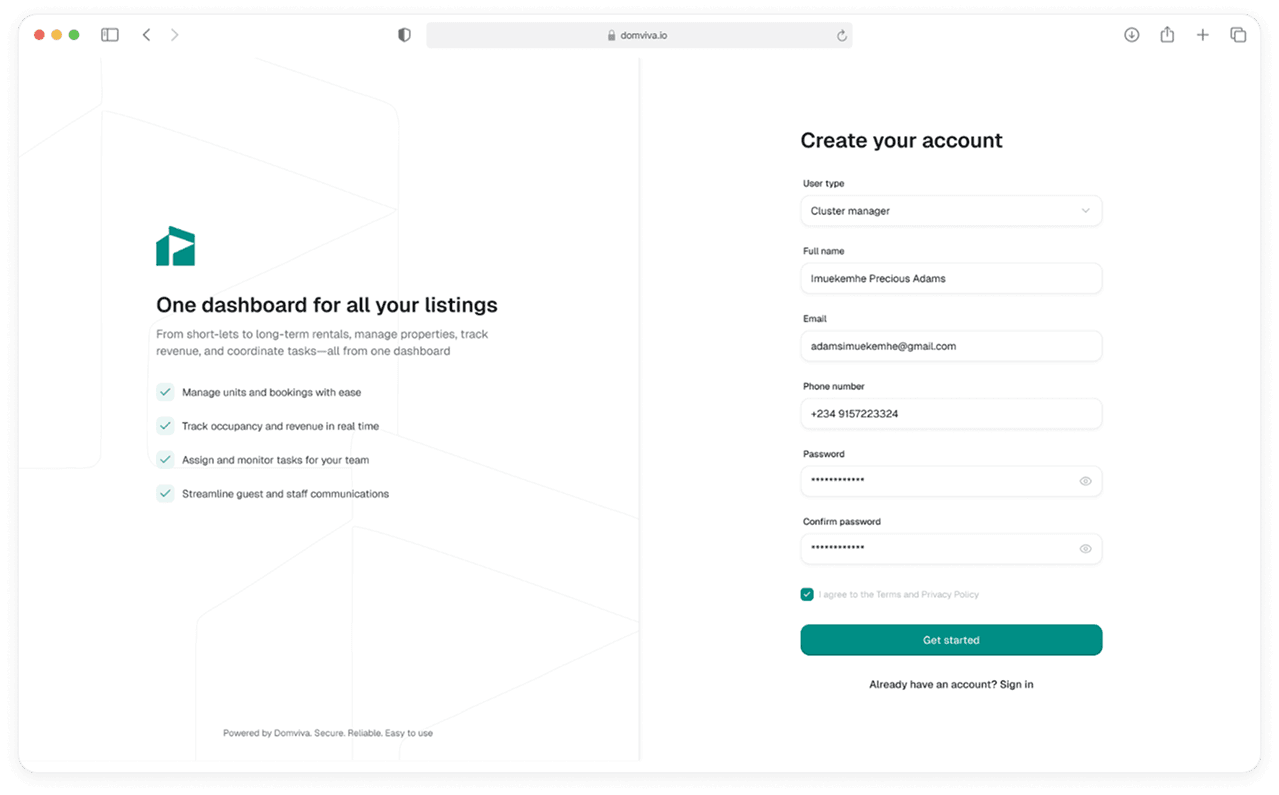This screenshot has width=1279, height=795.
Task: Reveal Password field with eye icon
Action: tap(1085, 481)
